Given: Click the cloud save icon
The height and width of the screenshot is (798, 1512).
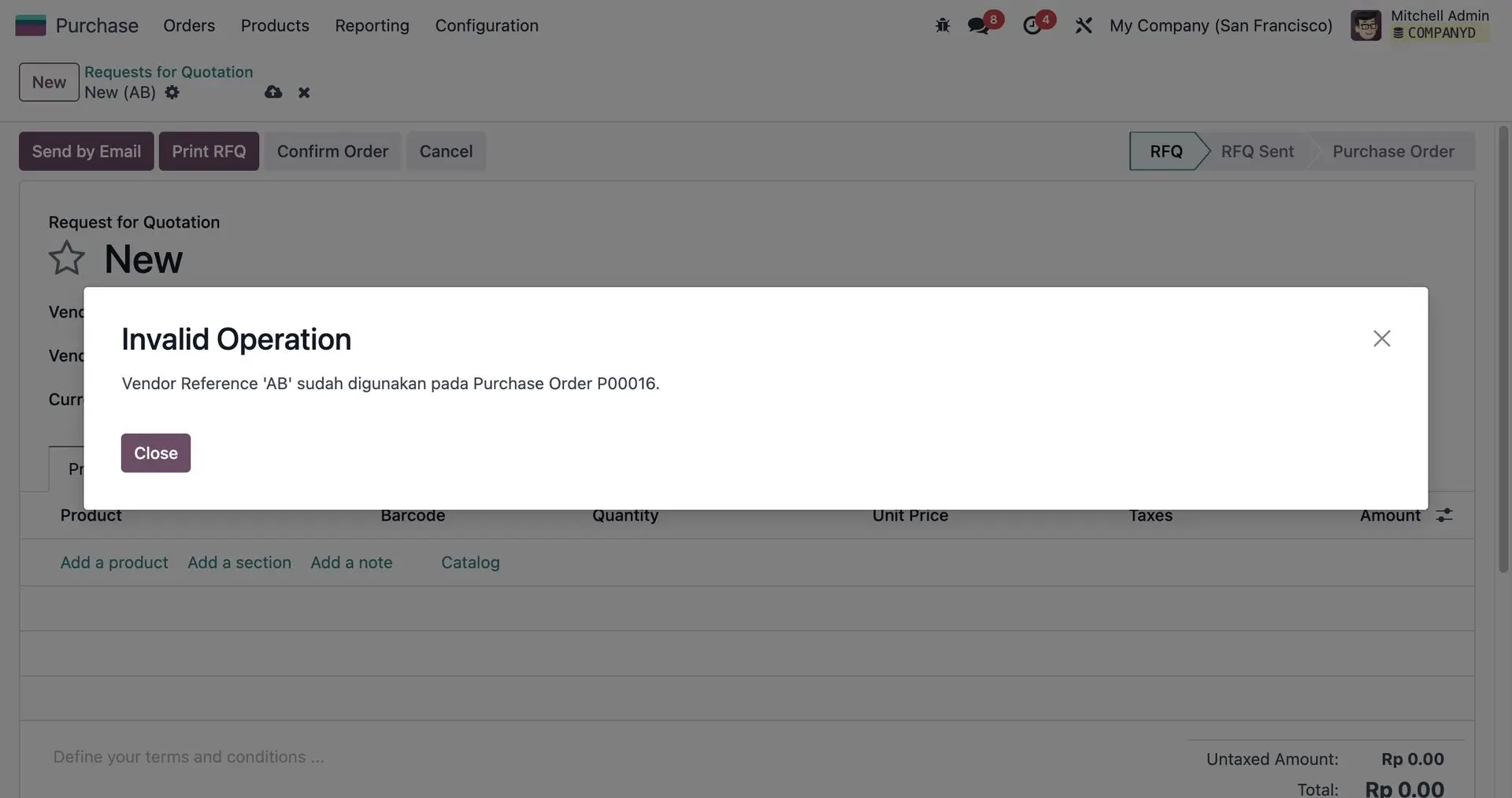Looking at the screenshot, I should [273, 92].
